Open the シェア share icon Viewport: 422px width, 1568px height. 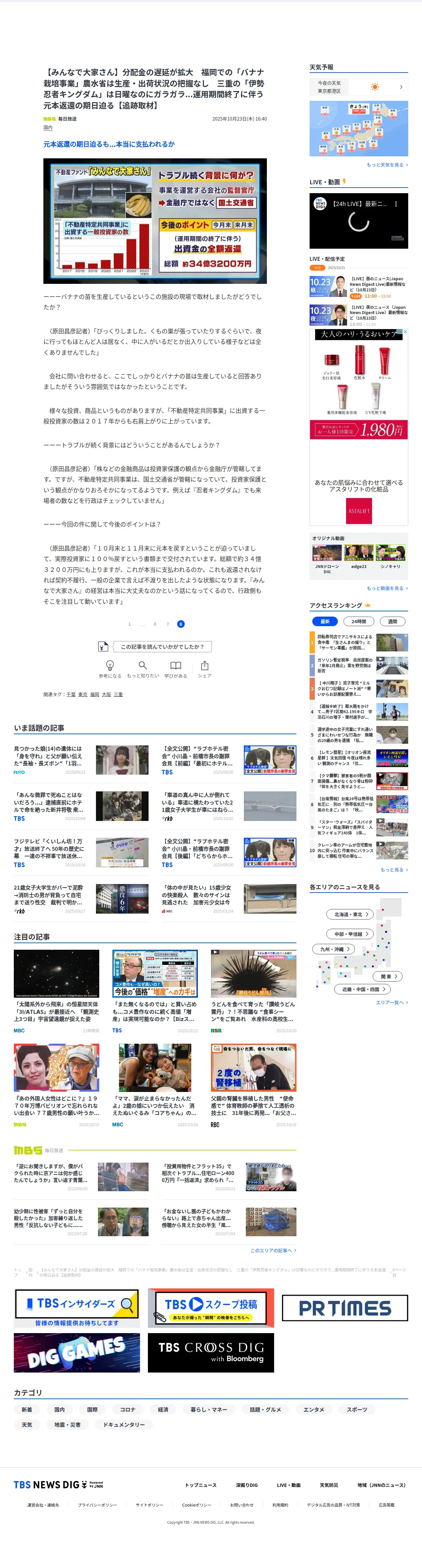(205, 665)
